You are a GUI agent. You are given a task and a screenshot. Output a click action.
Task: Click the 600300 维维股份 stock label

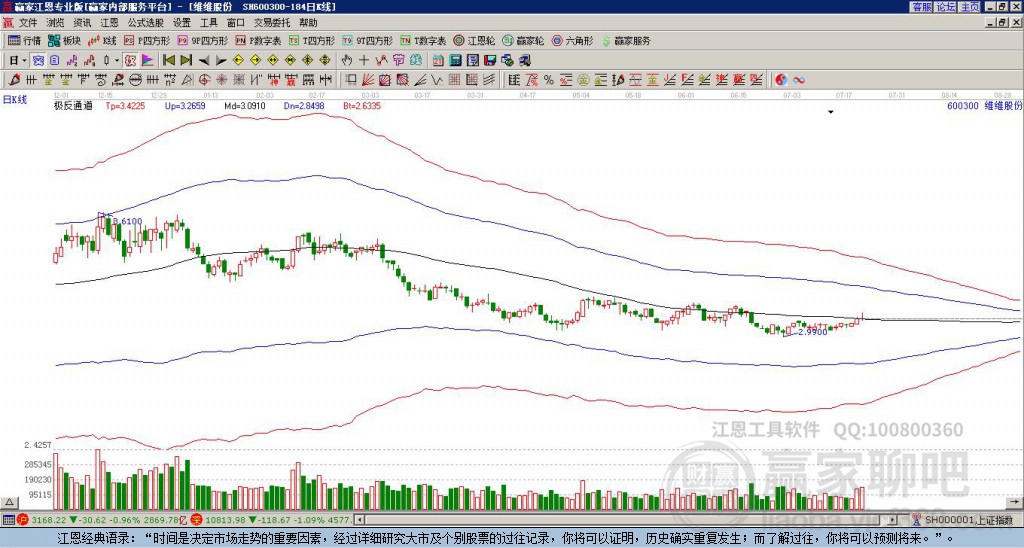tap(984, 105)
